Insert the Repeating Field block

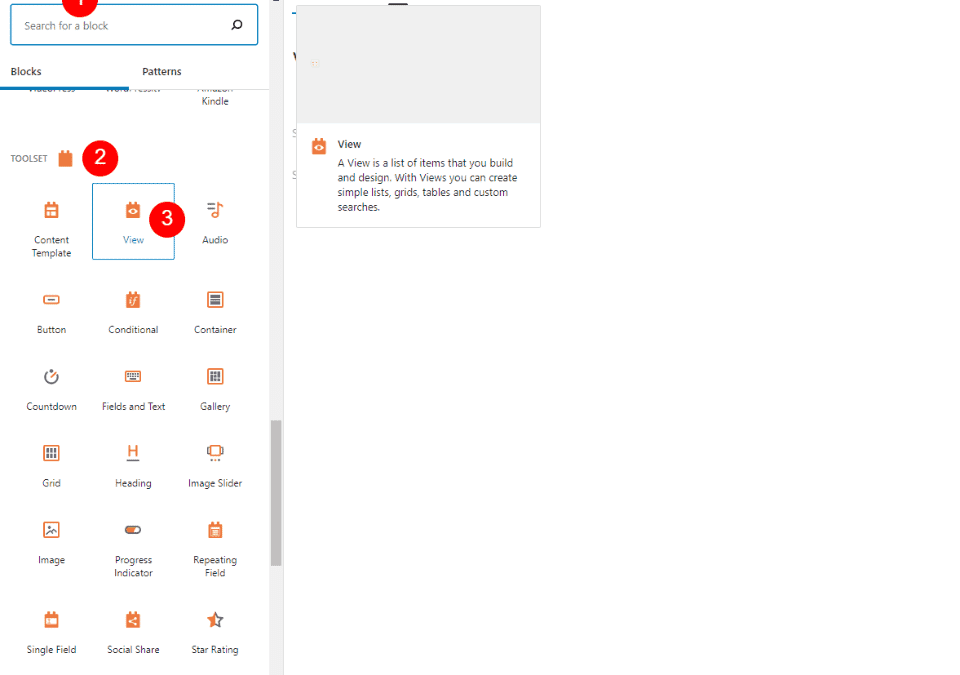[215, 549]
